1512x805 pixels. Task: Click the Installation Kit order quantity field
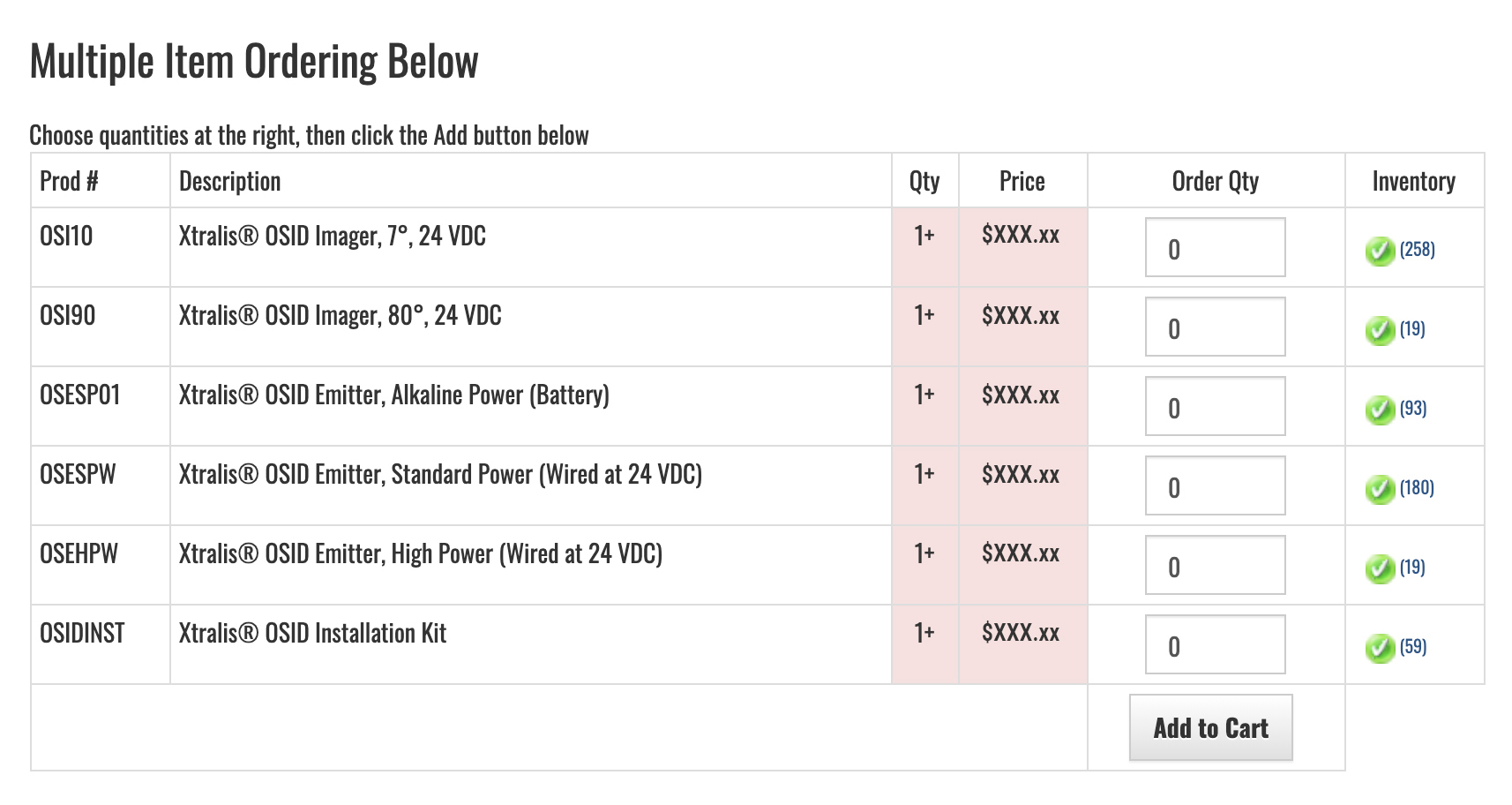tap(1215, 644)
